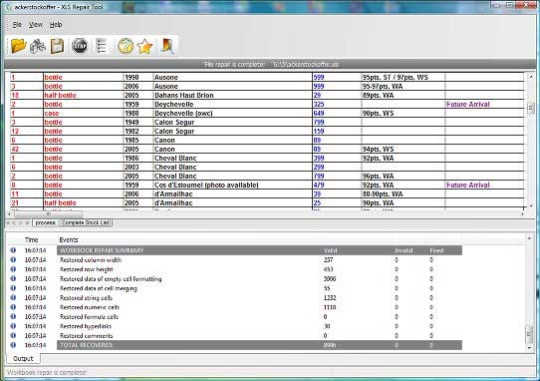Click the Events column header

(x=69, y=240)
